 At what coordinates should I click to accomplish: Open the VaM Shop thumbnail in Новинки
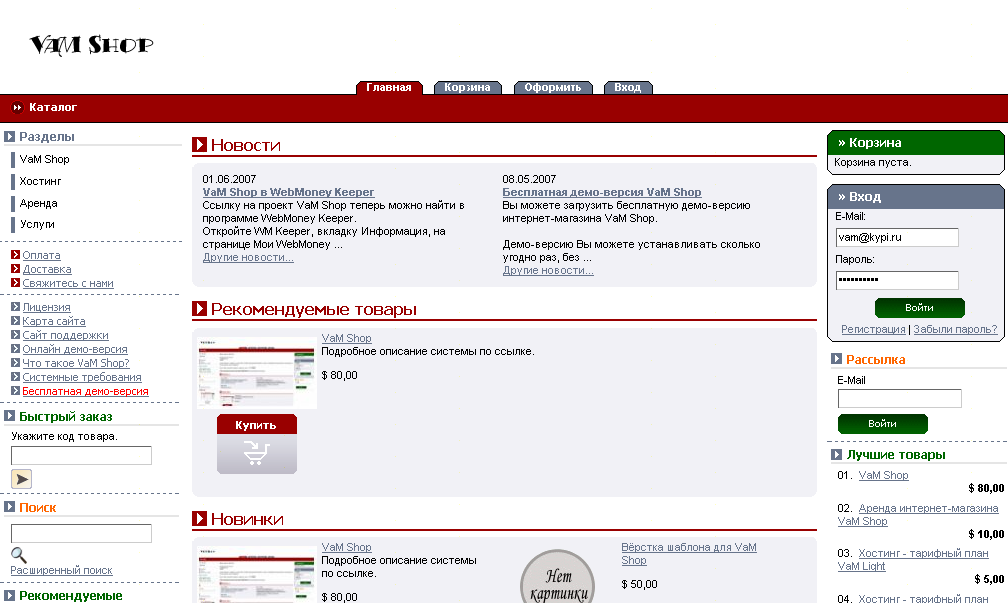tap(256, 574)
